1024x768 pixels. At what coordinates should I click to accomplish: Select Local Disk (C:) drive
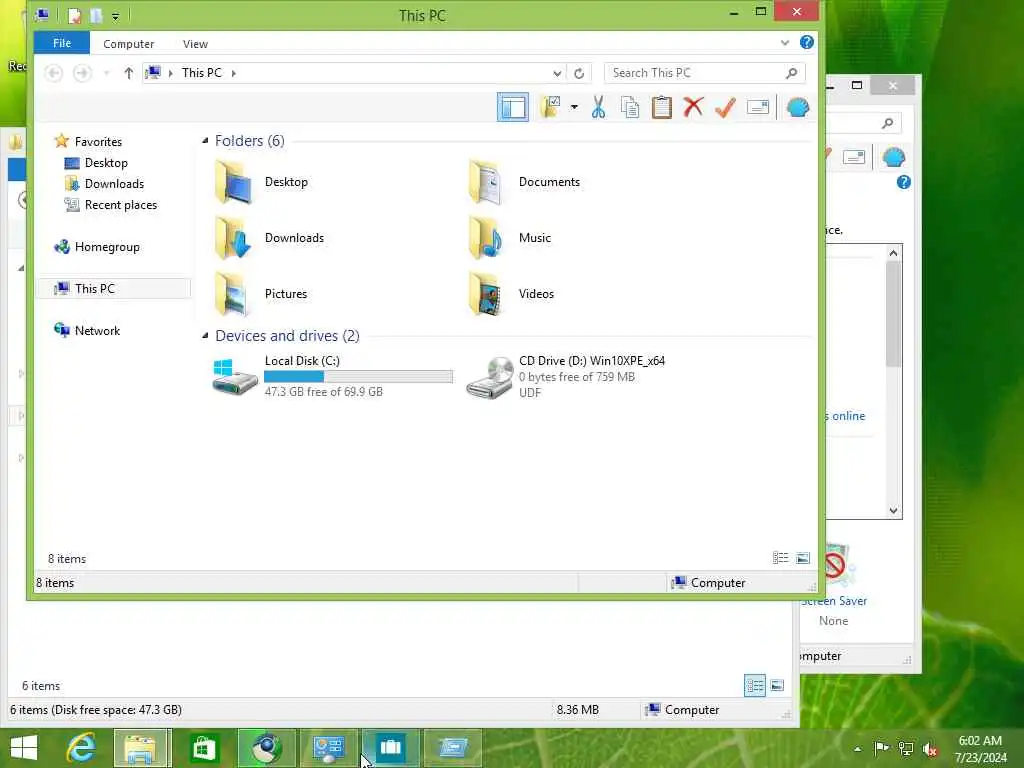pos(332,376)
